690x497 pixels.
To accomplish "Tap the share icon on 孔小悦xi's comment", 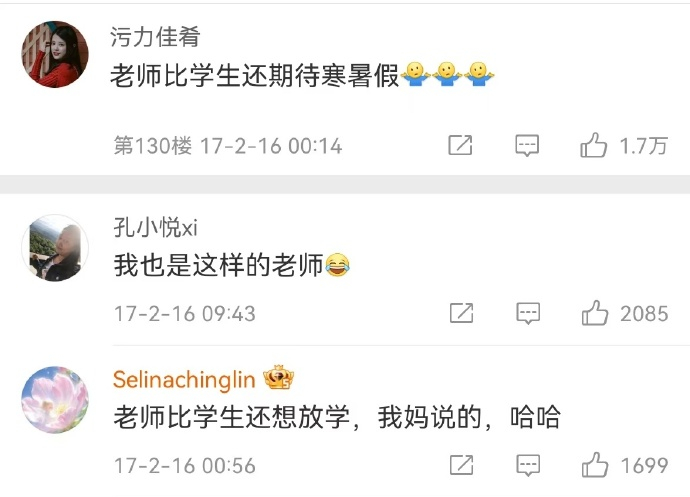I will [461, 313].
